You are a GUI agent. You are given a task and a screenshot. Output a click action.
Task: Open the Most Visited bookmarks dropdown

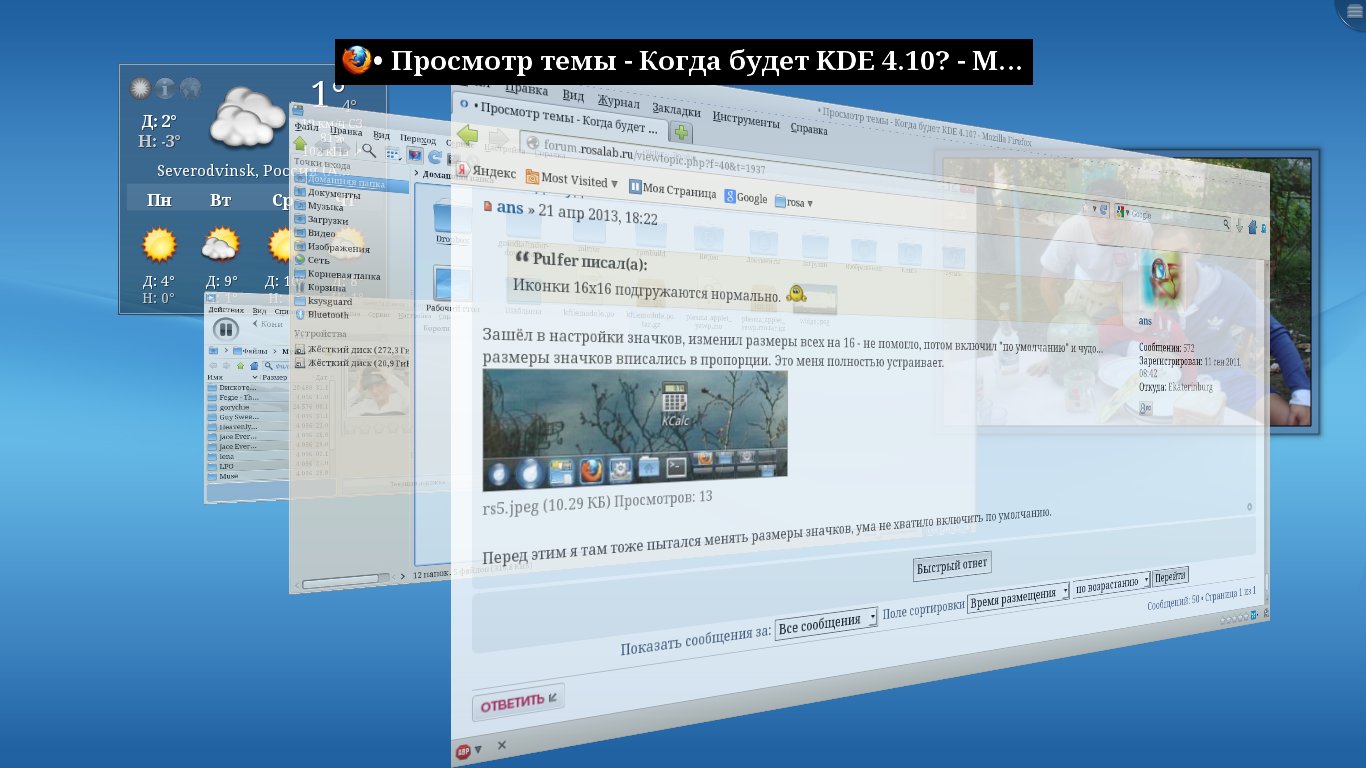(x=572, y=181)
